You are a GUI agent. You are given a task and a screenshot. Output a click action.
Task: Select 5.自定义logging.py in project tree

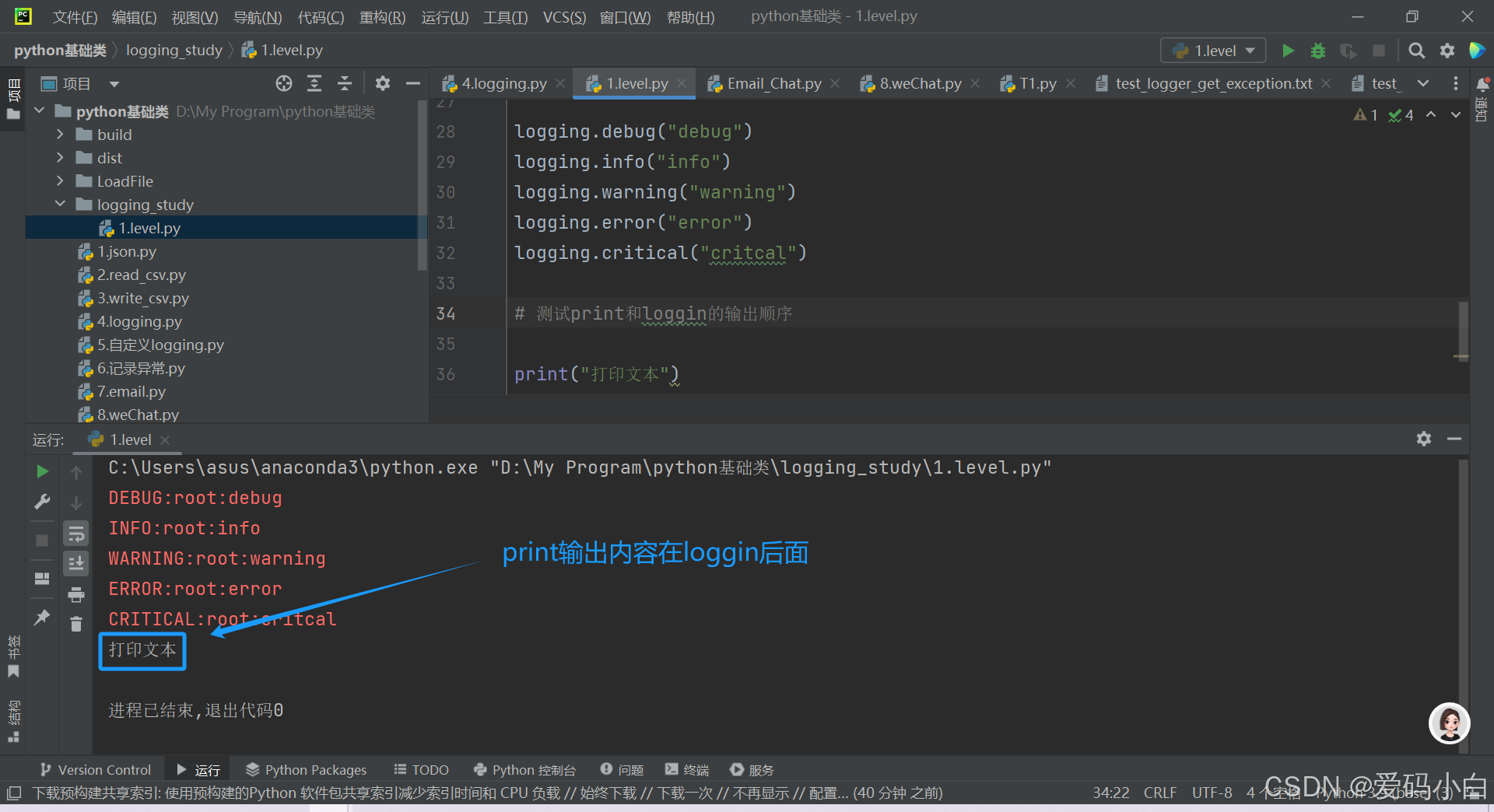(x=160, y=345)
